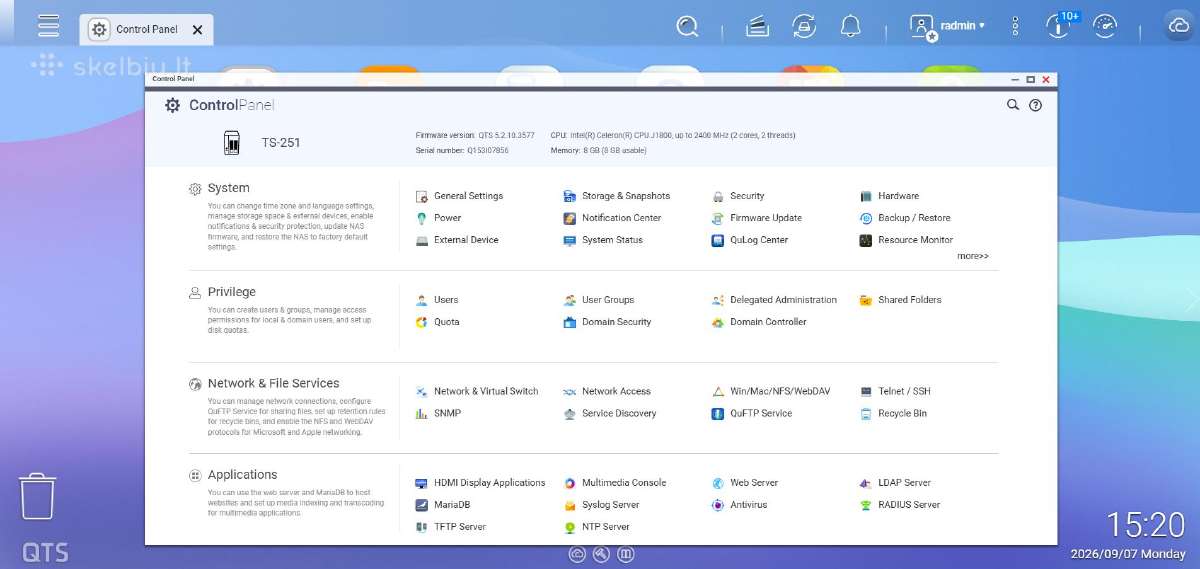Open the Hardware settings

click(x=889, y=196)
